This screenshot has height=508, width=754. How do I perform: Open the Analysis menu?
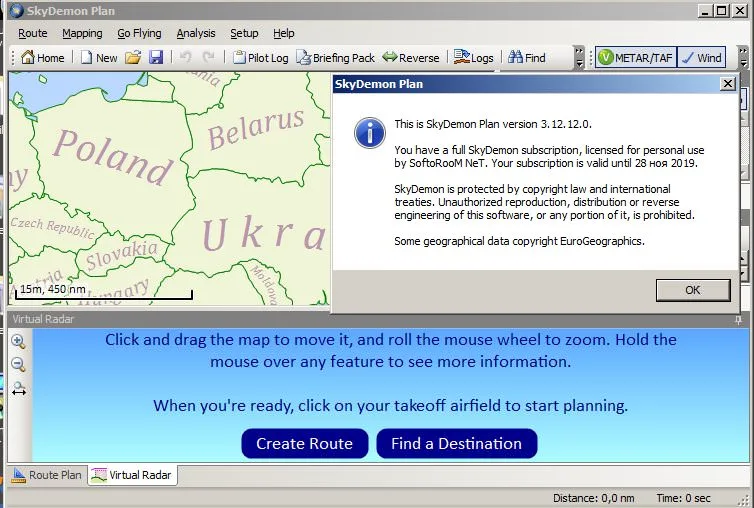coord(196,33)
